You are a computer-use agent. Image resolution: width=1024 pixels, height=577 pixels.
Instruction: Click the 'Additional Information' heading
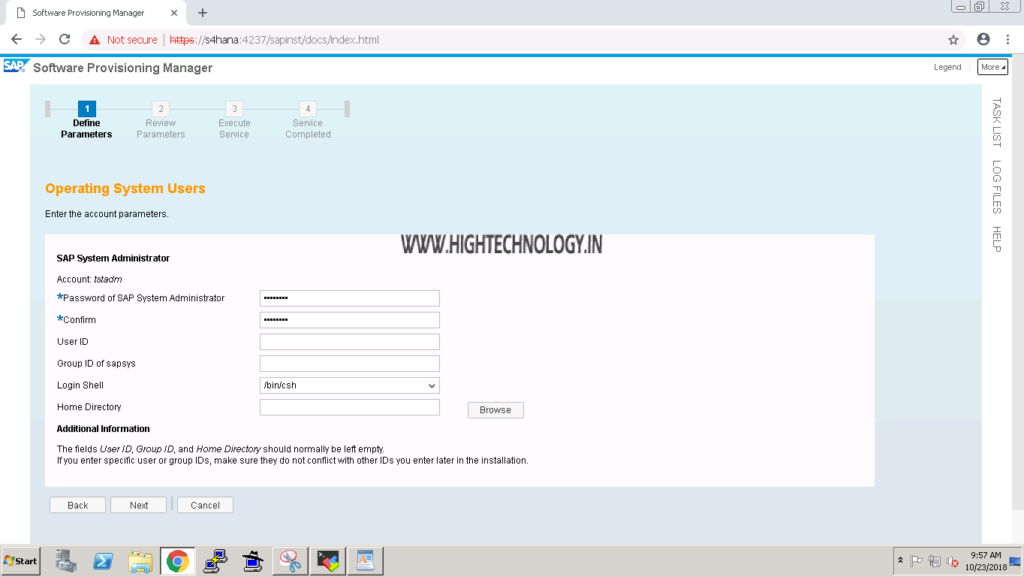click(103, 429)
